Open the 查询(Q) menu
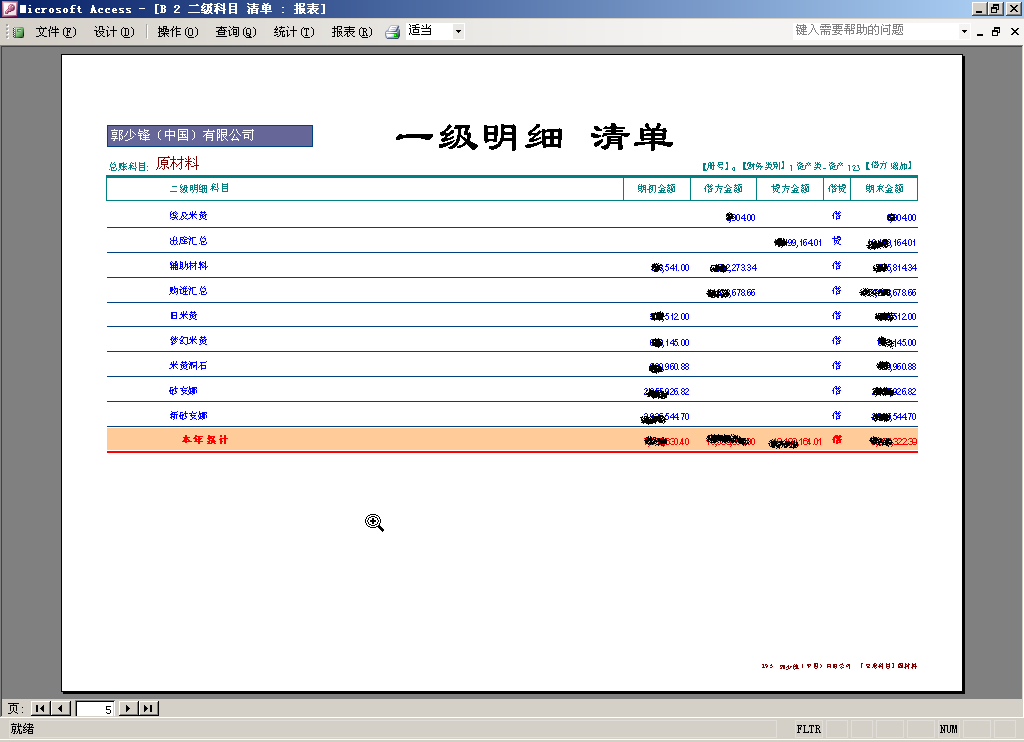Viewport: 1024px width, 742px height. pyautogui.click(x=236, y=32)
